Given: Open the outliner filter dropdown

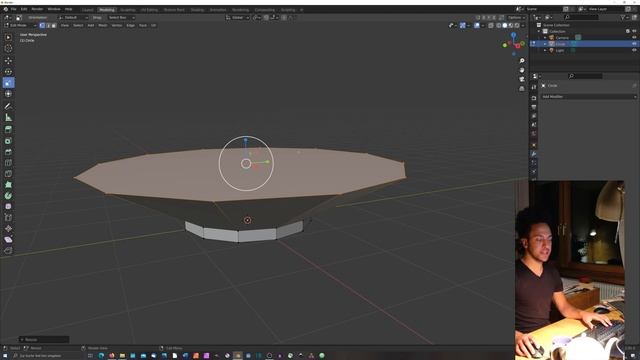Looking at the screenshot, I should click(x=624, y=18).
